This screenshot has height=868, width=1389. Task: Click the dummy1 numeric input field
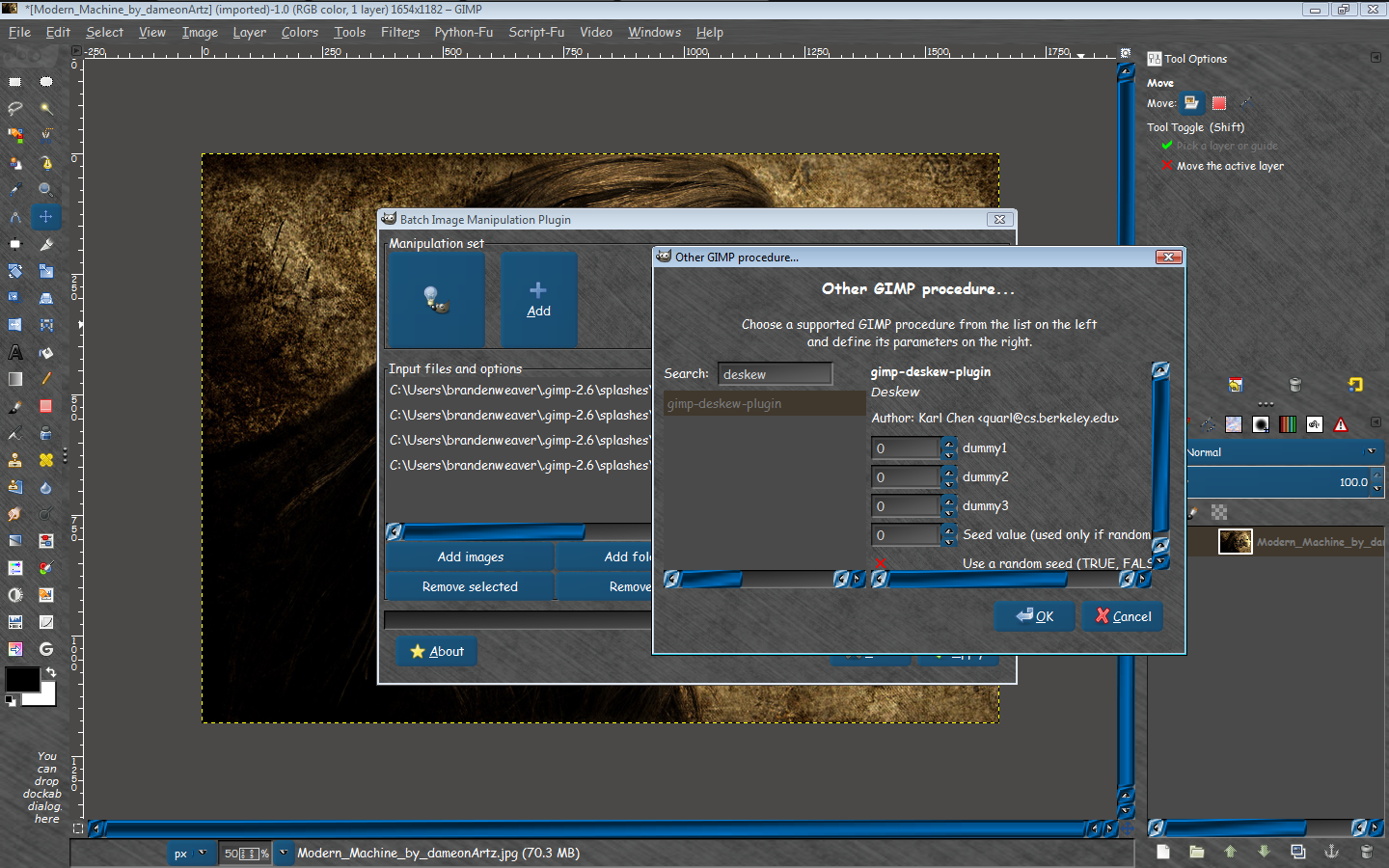click(x=906, y=448)
